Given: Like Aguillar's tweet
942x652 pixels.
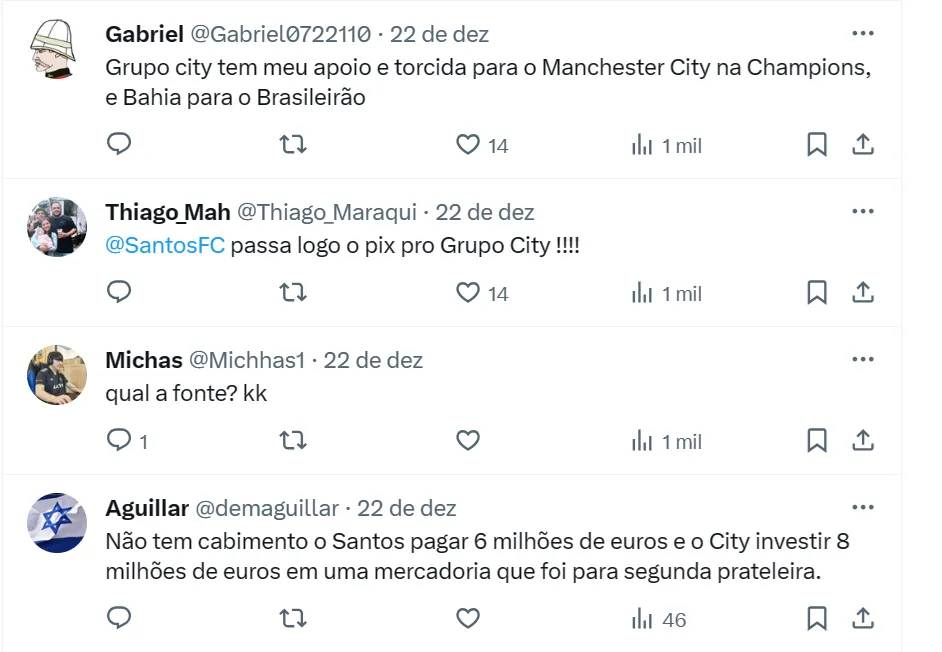Looking at the screenshot, I should pyautogui.click(x=468, y=619).
